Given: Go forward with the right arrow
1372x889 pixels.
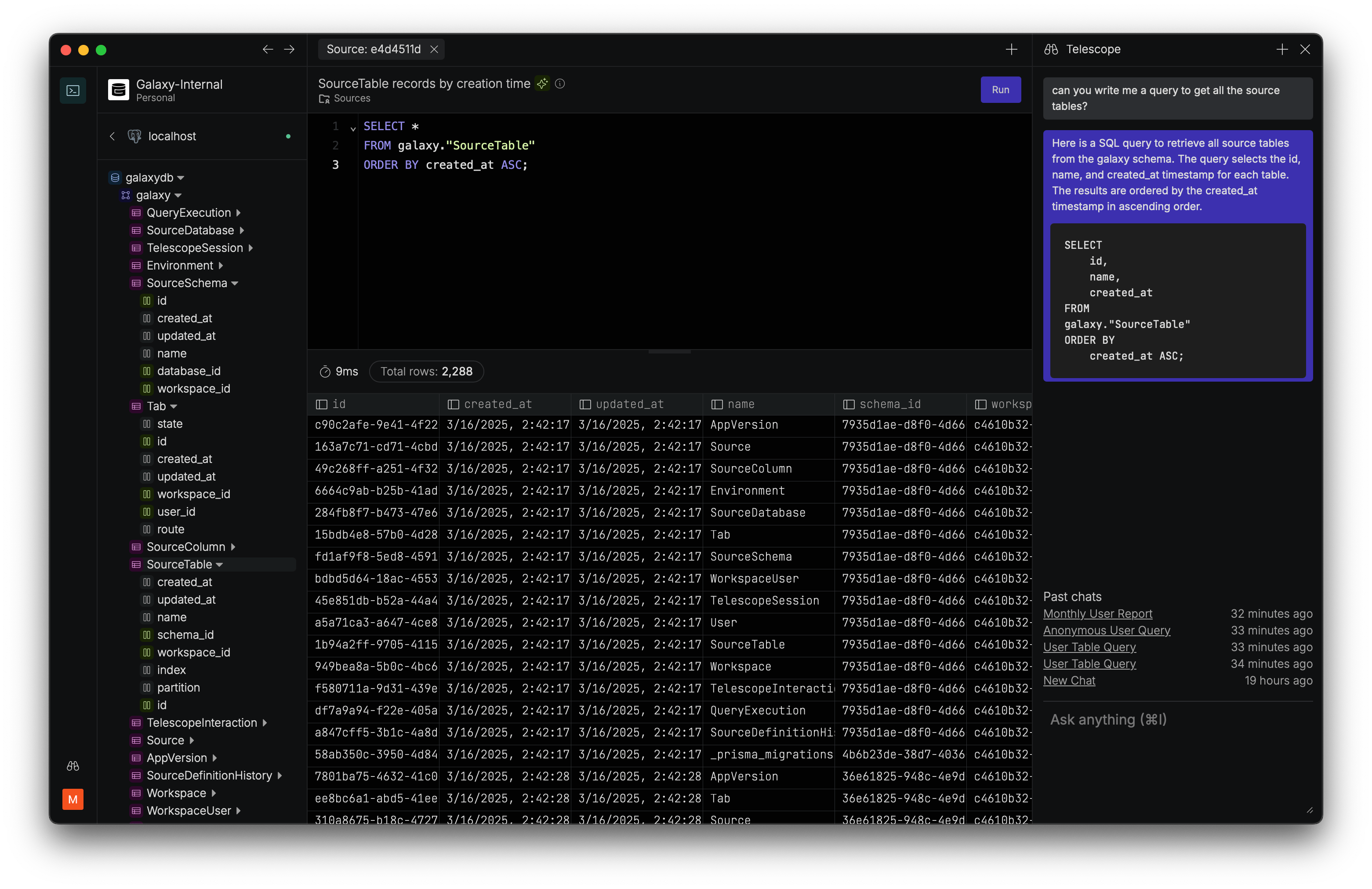Looking at the screenshot, I should click(x=290, y=50).
